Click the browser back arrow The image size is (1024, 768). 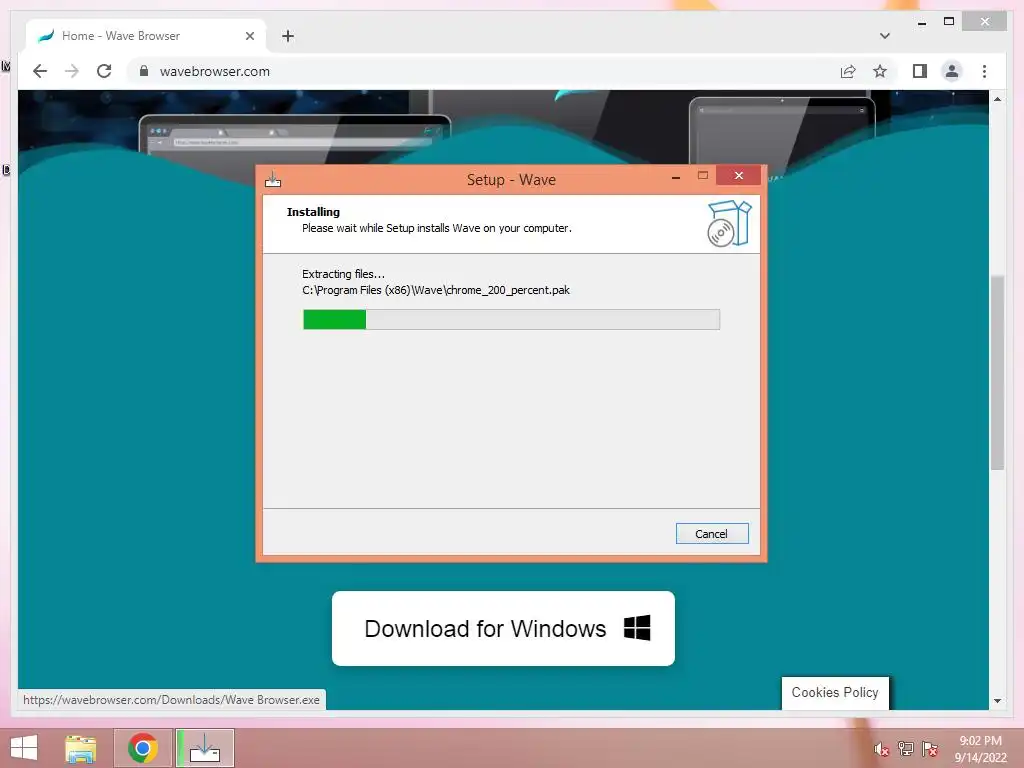(x=40, y=71)
